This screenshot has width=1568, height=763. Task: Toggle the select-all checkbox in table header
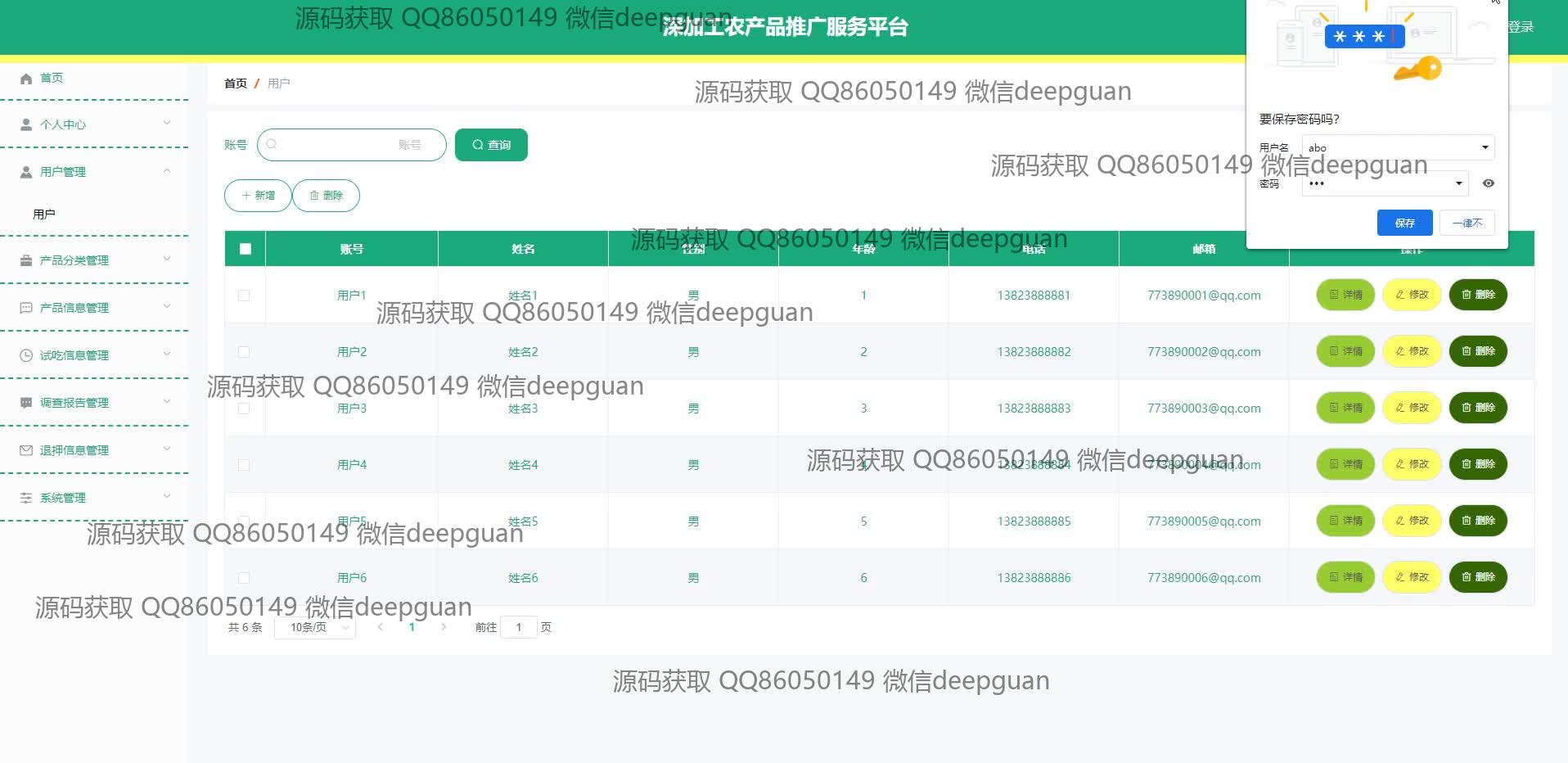(246, 249)
